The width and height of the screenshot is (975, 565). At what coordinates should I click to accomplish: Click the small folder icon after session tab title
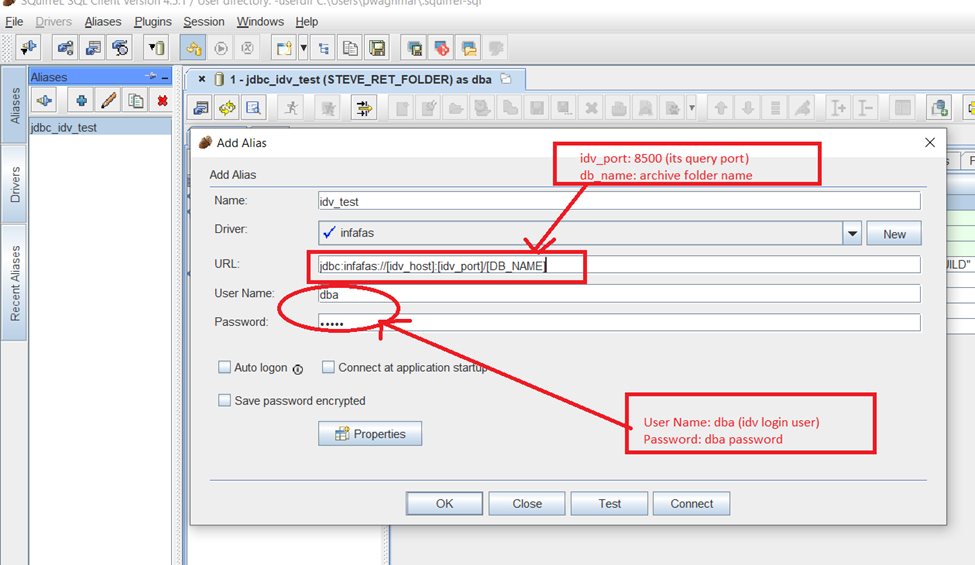pyautogui.click(x=506, y=79)
